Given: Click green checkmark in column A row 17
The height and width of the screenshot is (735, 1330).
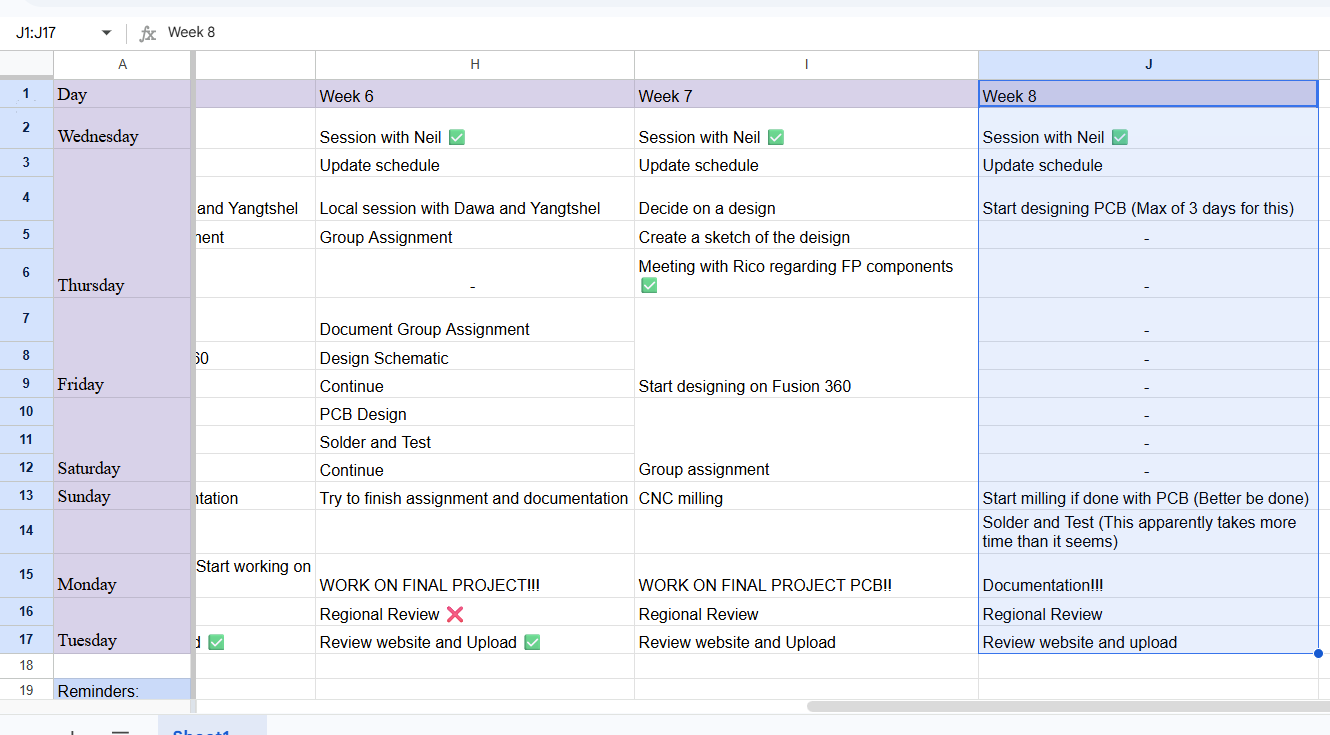Looking at the screenshot, I should pyautogui.click(x=217, y=641).
